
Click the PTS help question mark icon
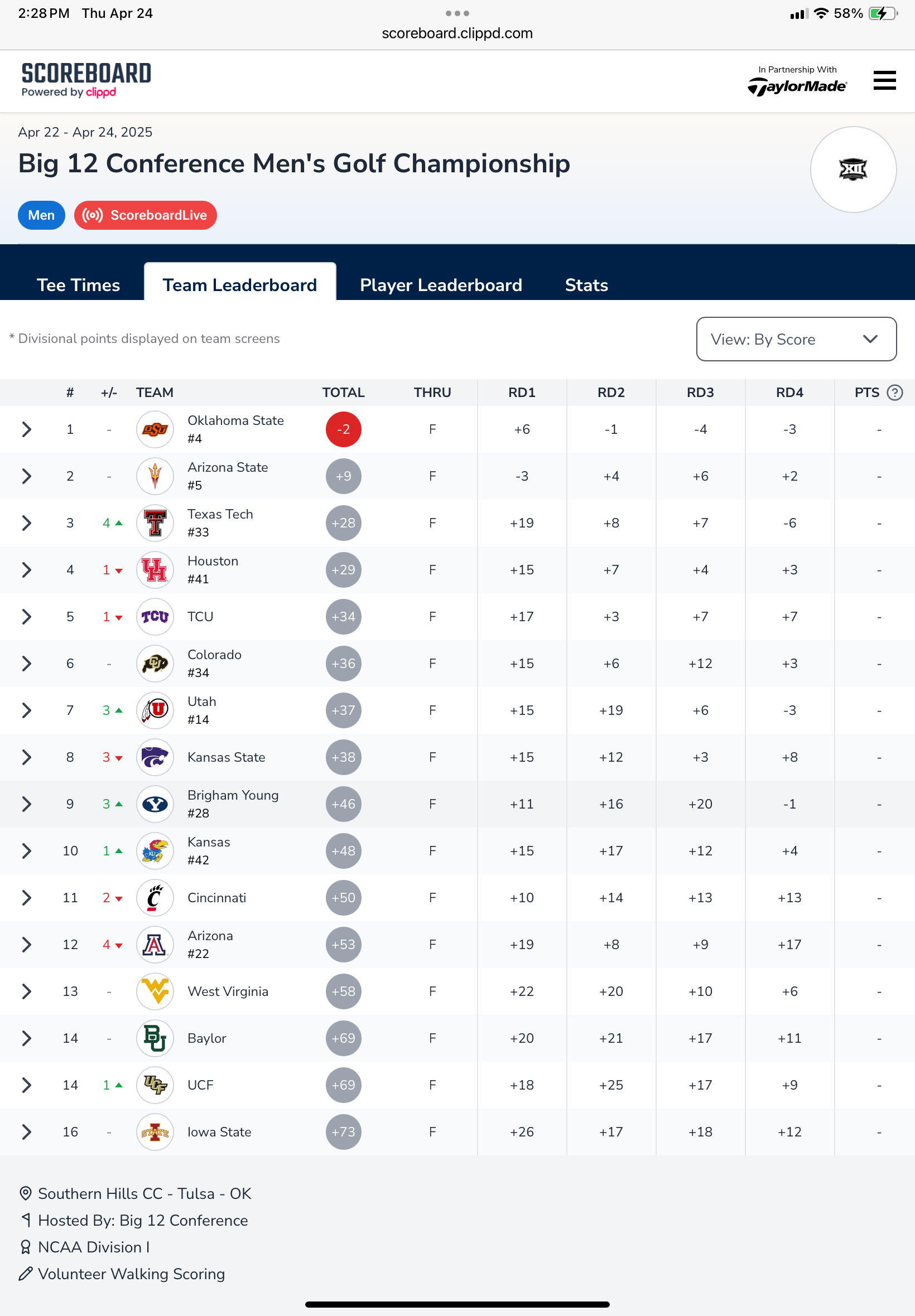[x=894, y=393]
